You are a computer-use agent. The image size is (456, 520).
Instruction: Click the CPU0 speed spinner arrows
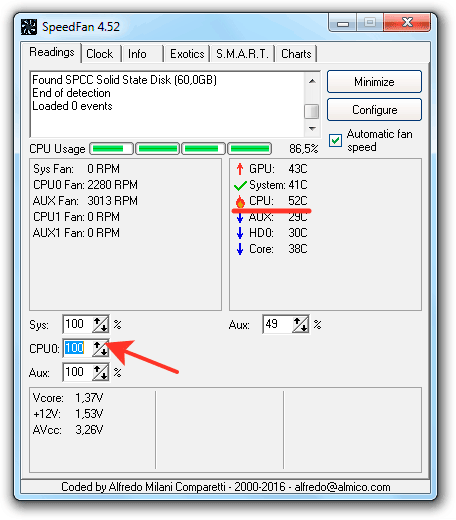pyautogui.click(x=100, y=348)
